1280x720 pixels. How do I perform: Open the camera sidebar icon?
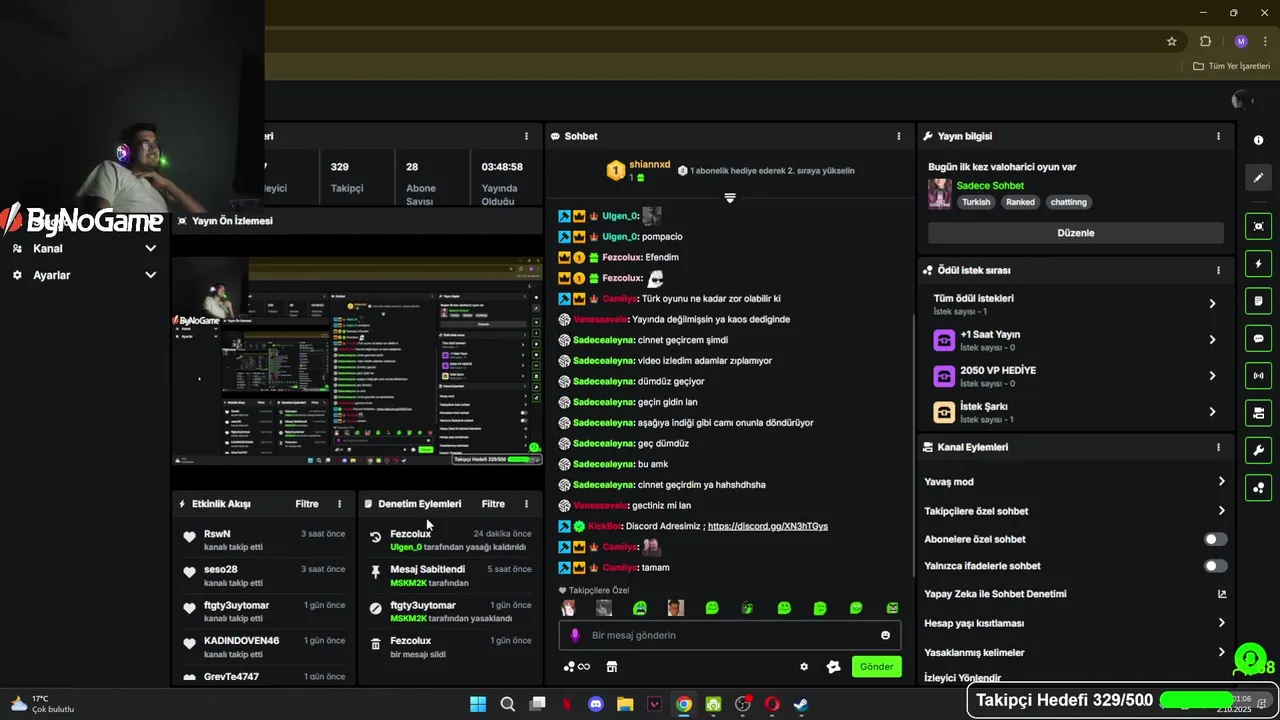1258,413
